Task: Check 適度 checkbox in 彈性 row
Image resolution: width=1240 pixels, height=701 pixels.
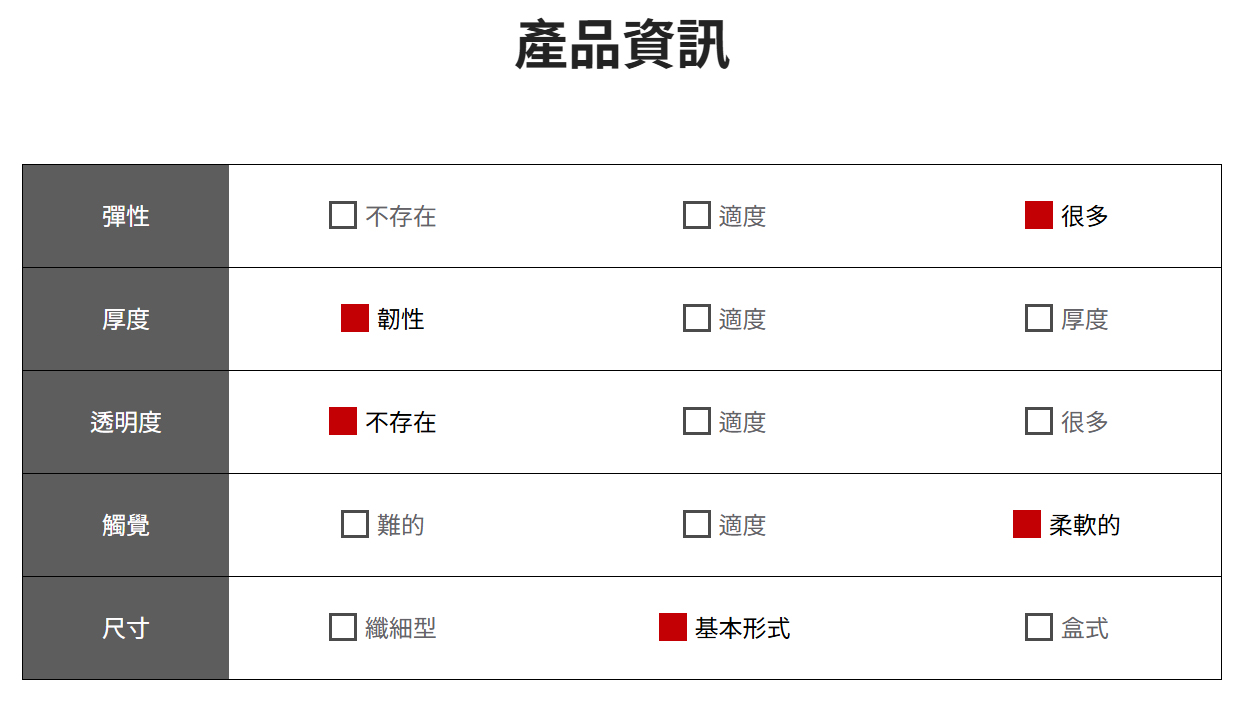Action: 697,215
